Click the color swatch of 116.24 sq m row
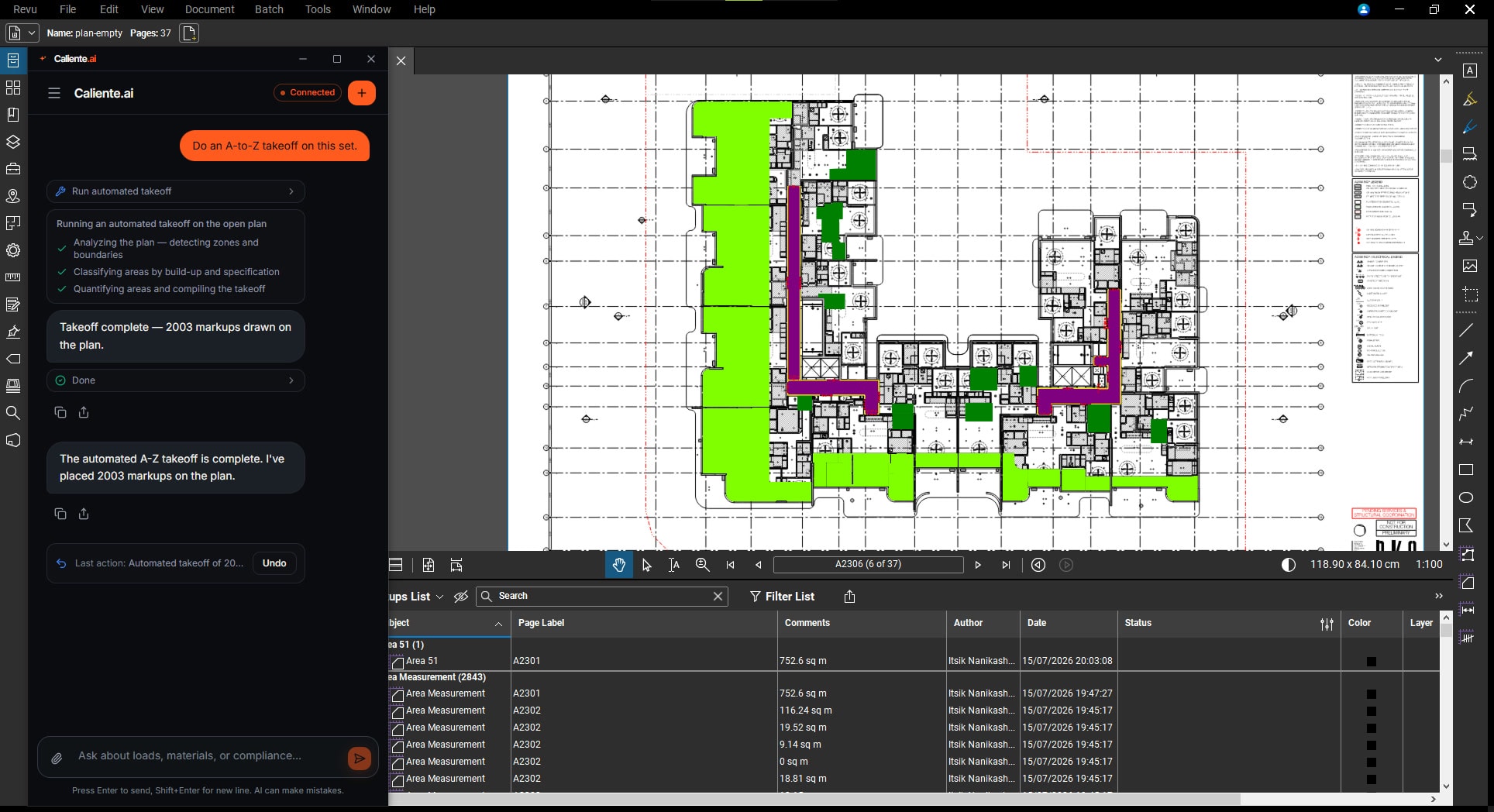Viewport: 1494px width, 812px height. point(1372,711)
